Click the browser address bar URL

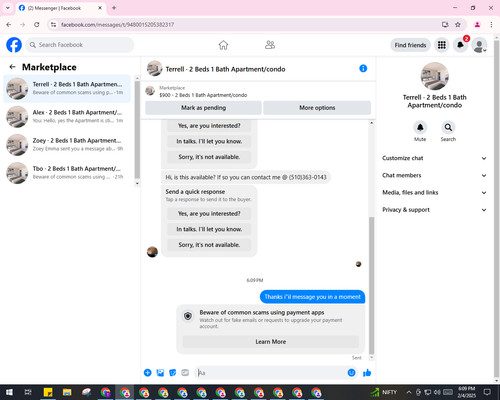coord(117,25)
